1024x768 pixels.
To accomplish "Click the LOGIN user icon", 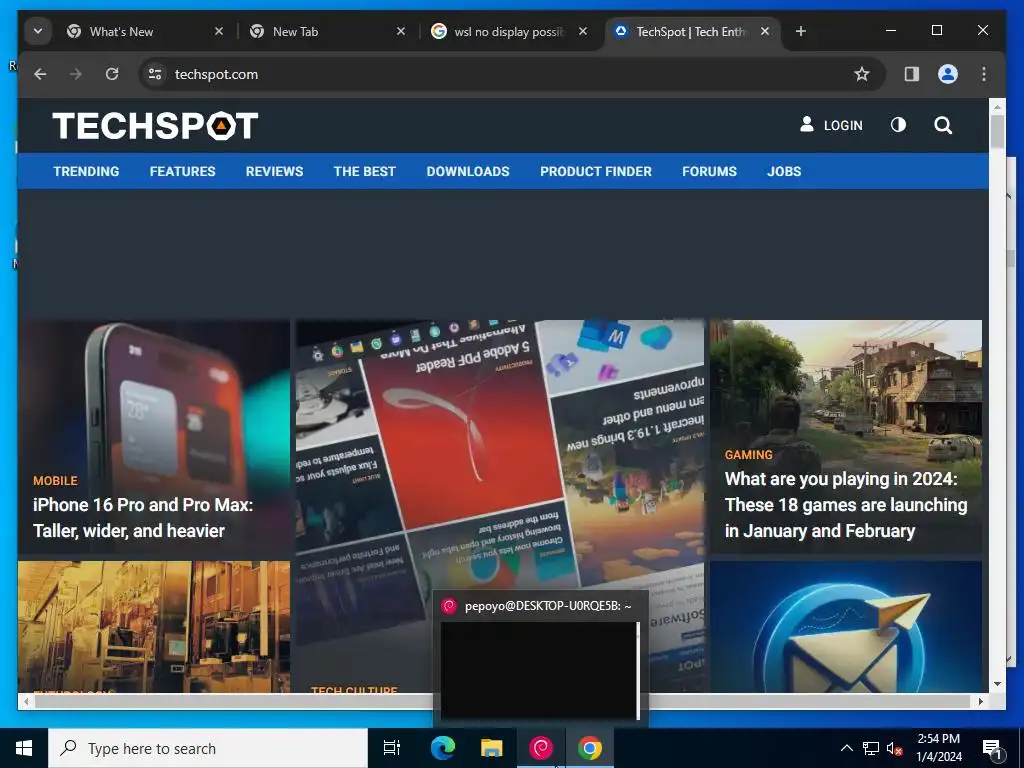I will click(x=807, y=124).
